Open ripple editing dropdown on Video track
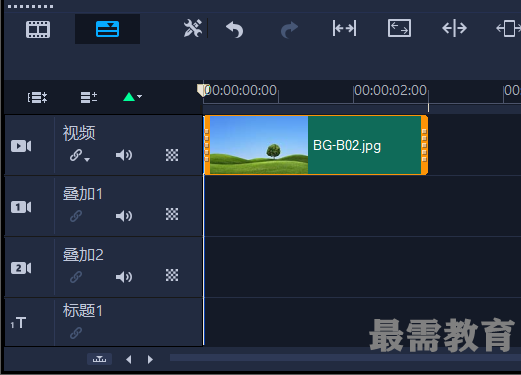 87,160
